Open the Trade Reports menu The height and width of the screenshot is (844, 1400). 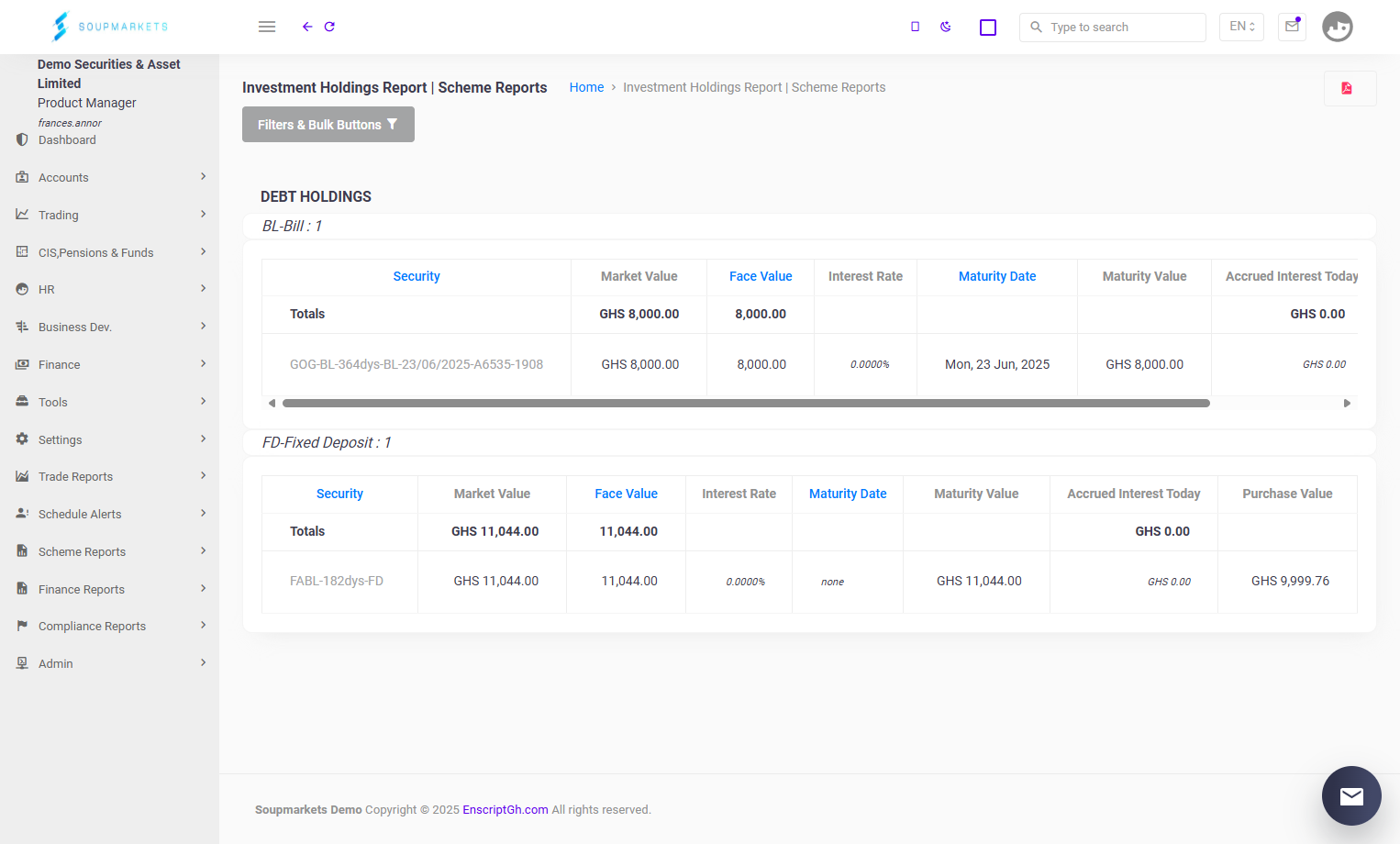coord(109,476)
